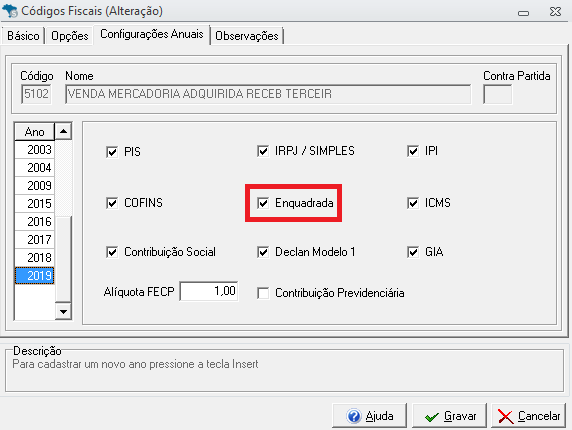
Task: Toggle the PIS checkbox
Action: pyautogui.click(x=112, y=151)
